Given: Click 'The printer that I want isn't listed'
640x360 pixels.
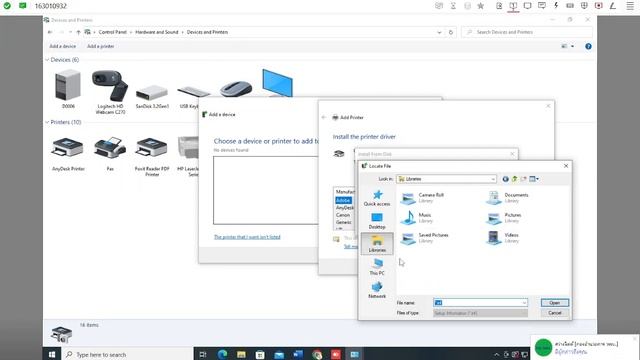Looking at the screenshot, I should (247, 237).
